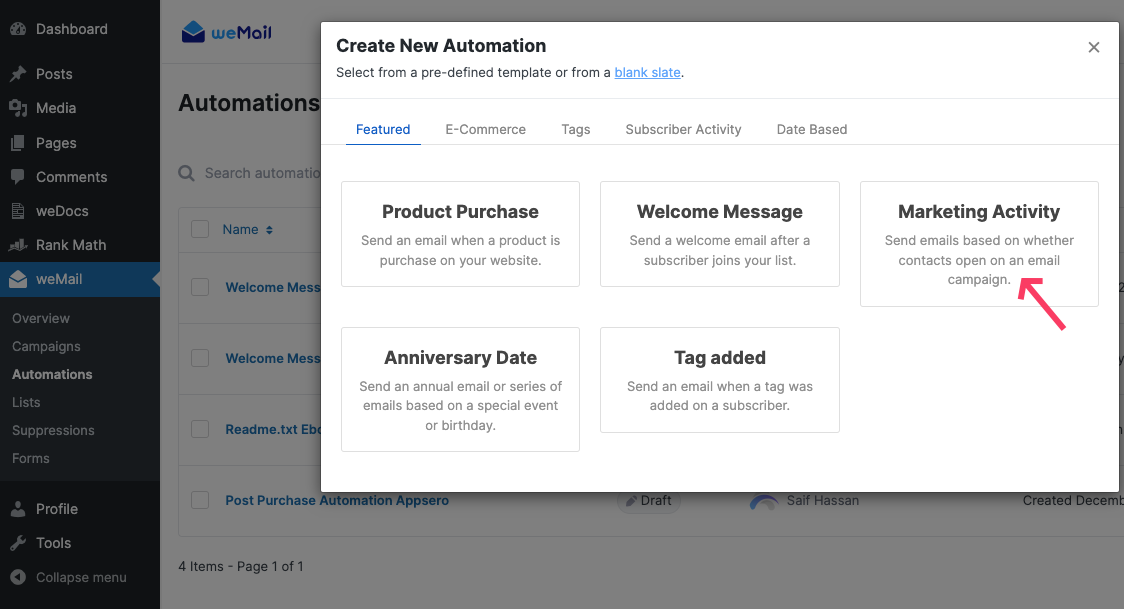Viewport: 1124px width, 609px height.
Task: Sort by the Name column arrows
Action: 270,230
